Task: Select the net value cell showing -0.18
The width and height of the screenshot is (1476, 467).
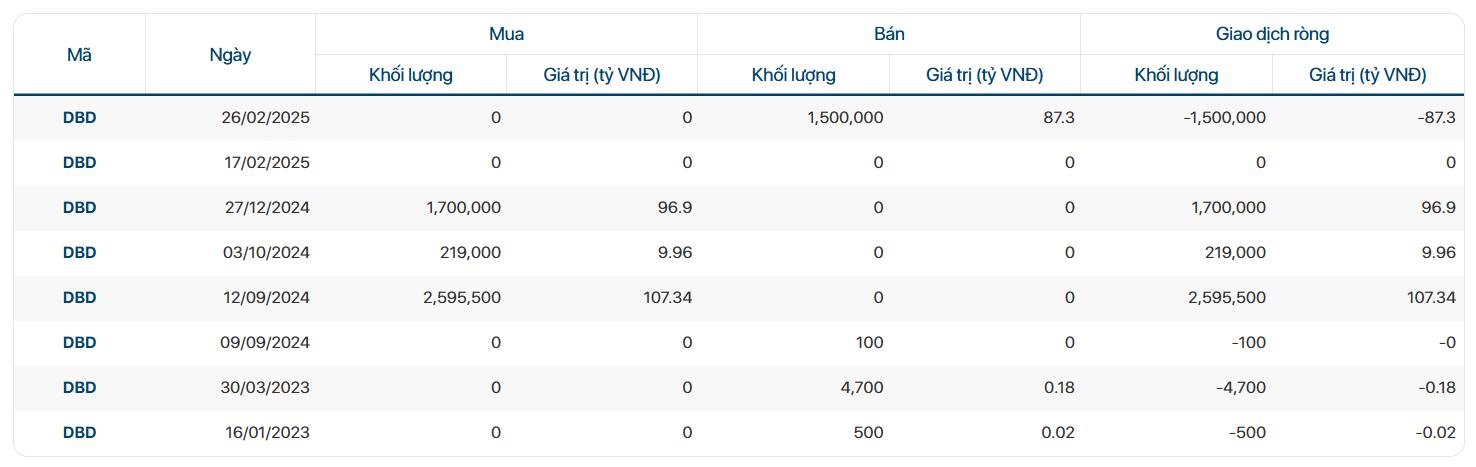Action: pos(1435,388)
